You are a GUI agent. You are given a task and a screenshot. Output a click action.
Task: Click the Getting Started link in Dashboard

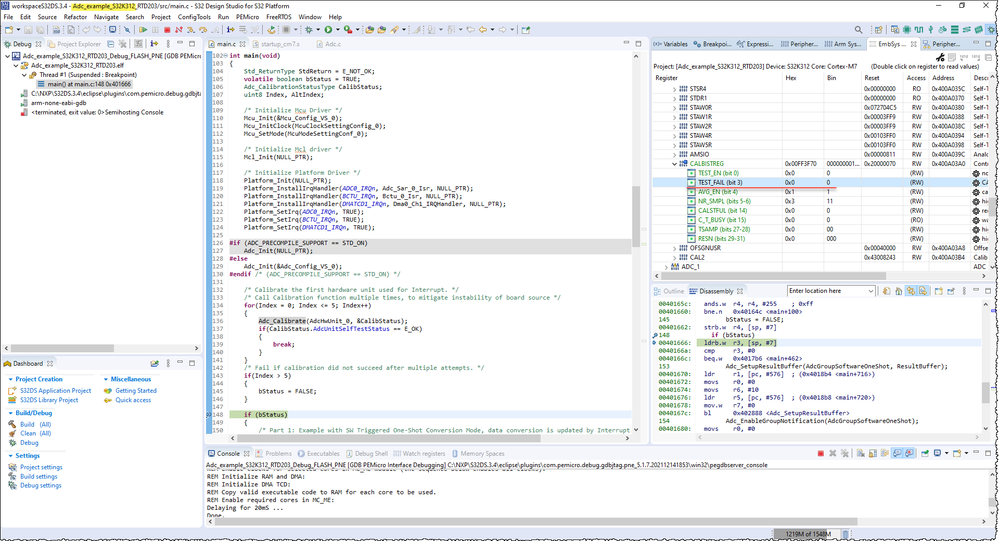point(135,390)
